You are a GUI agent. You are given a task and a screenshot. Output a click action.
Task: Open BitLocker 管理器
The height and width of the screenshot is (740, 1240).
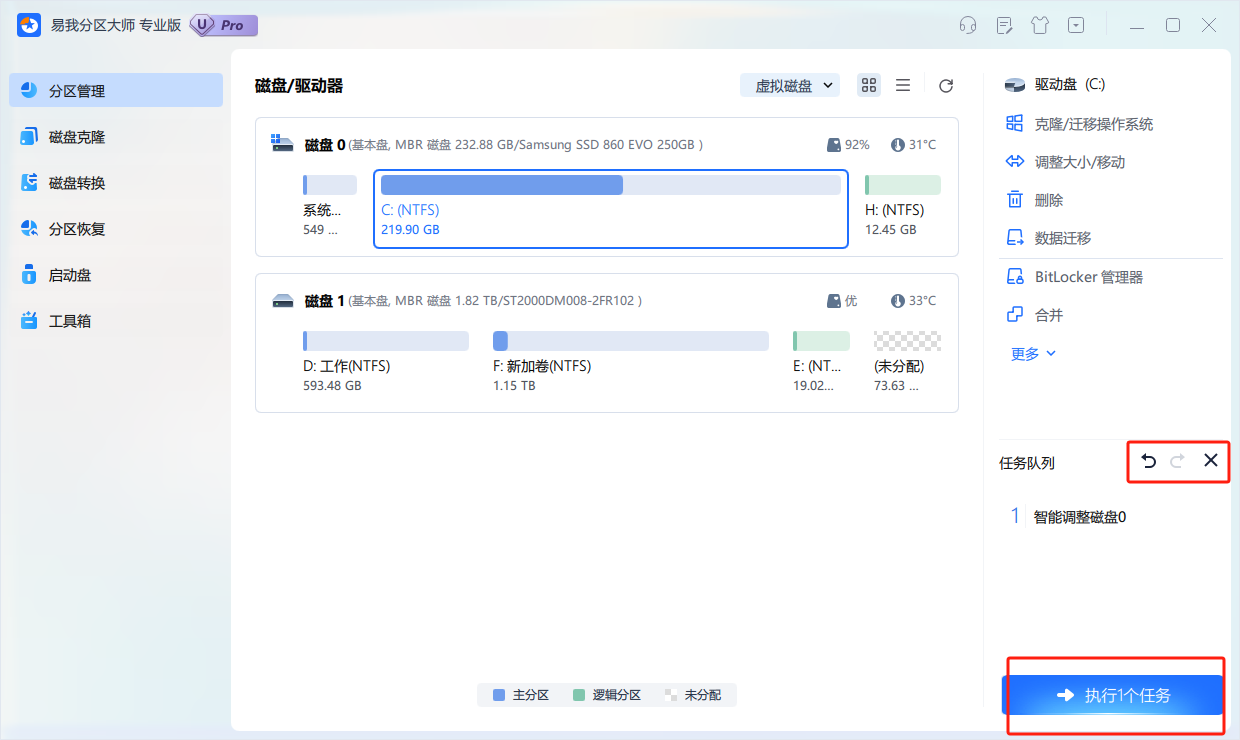[x=1075, y=277]
